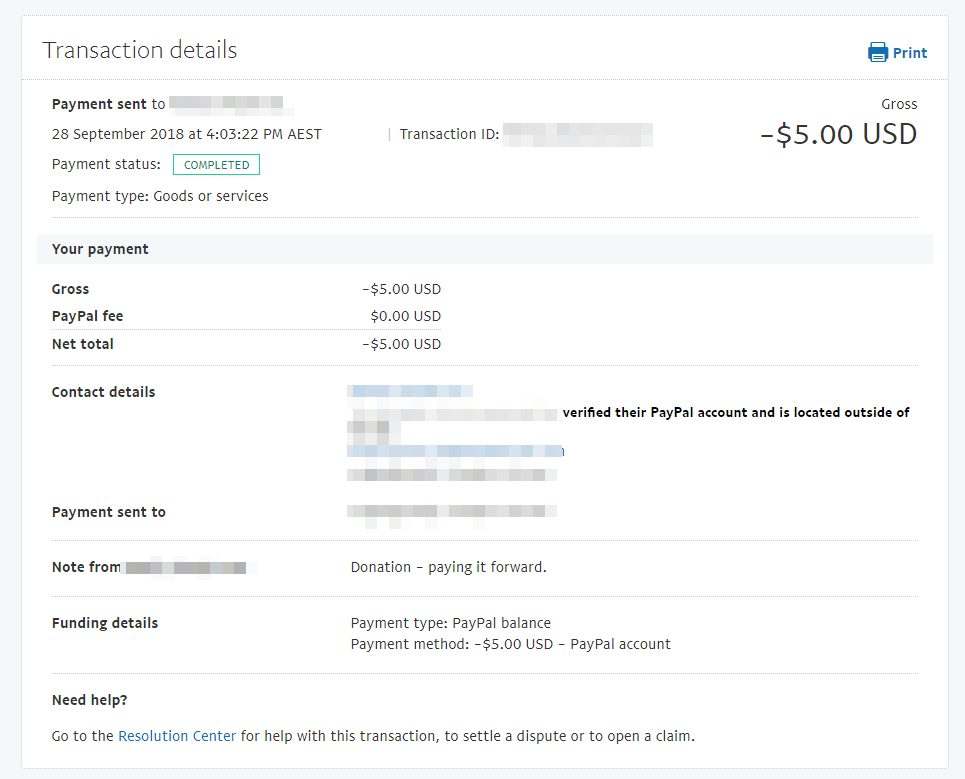Click the COMPLETED payment status badge

point(216,164)
